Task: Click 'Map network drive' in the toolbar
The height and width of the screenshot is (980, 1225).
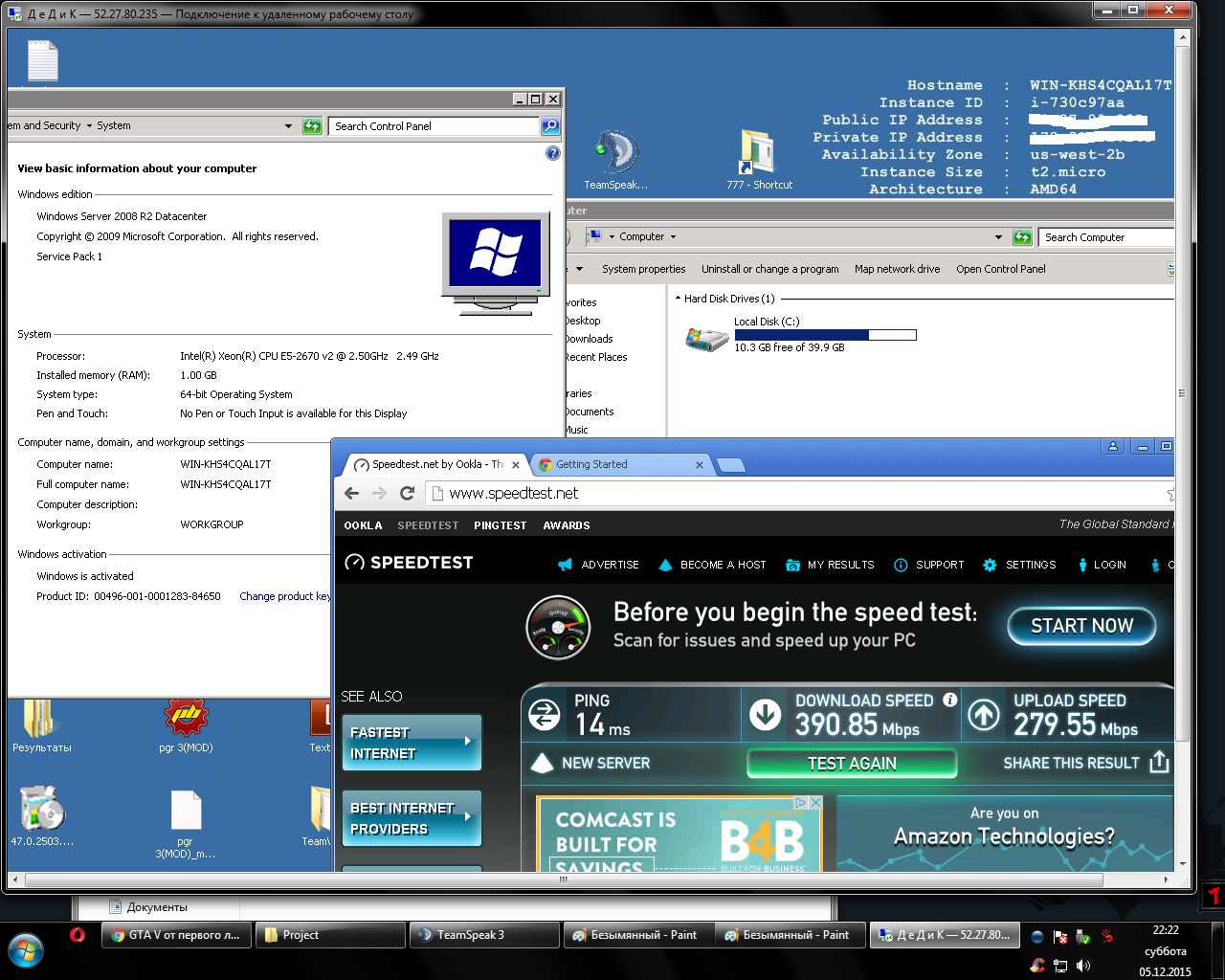Action: click(897, 269)
